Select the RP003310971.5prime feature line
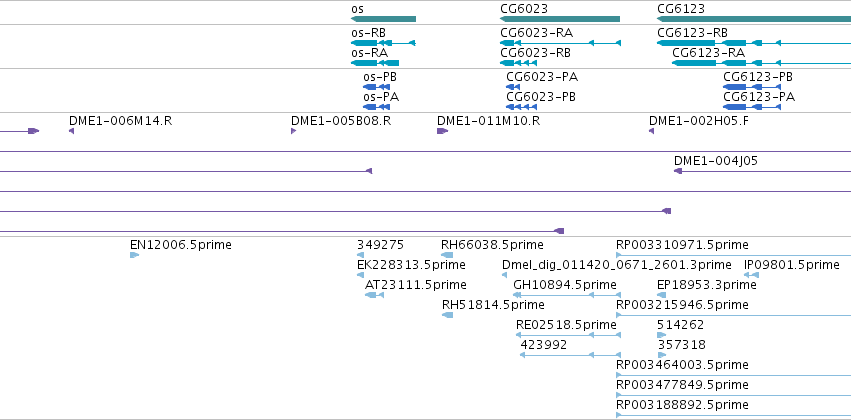The image size is (851, 420). pyautogui.click(x=733, y=255)
